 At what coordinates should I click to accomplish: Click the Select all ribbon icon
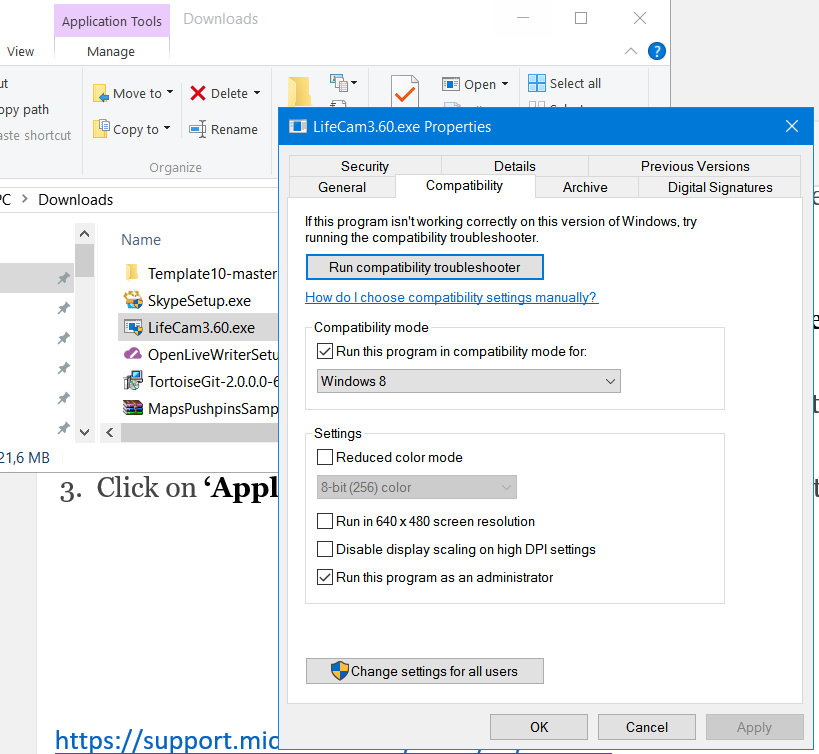[537, 84]
